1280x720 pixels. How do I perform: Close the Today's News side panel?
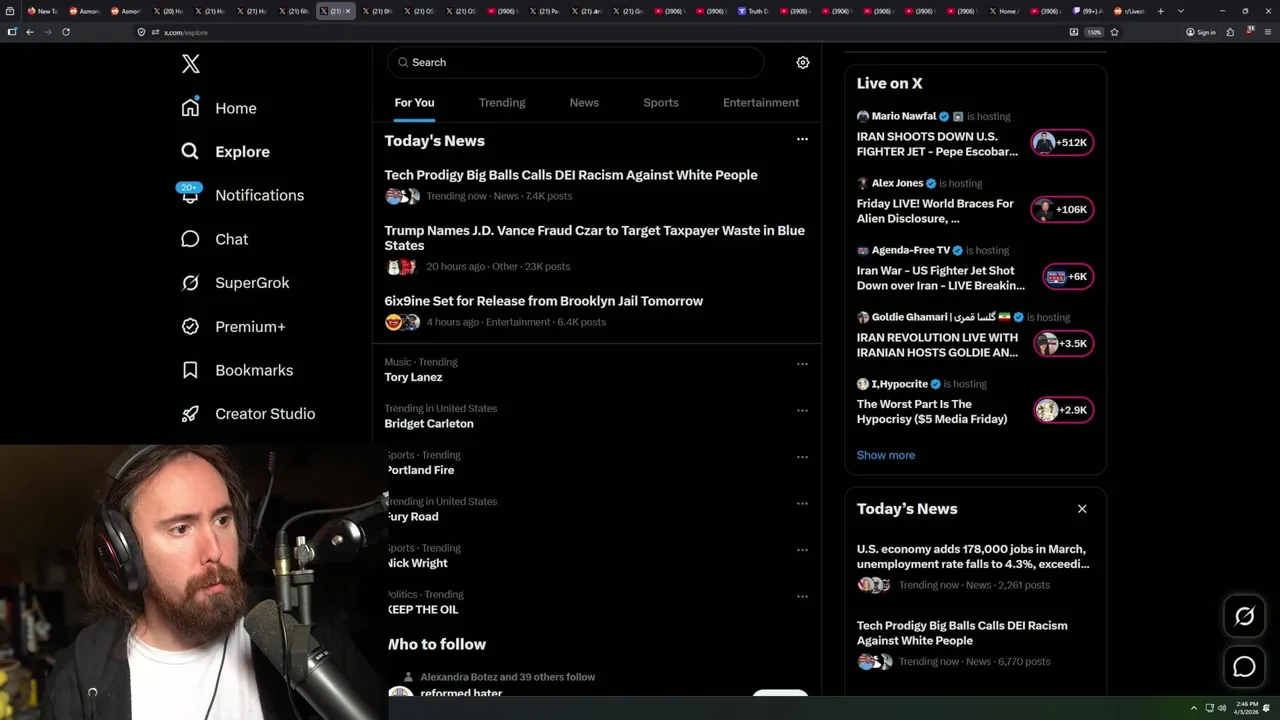(1082, 509)
